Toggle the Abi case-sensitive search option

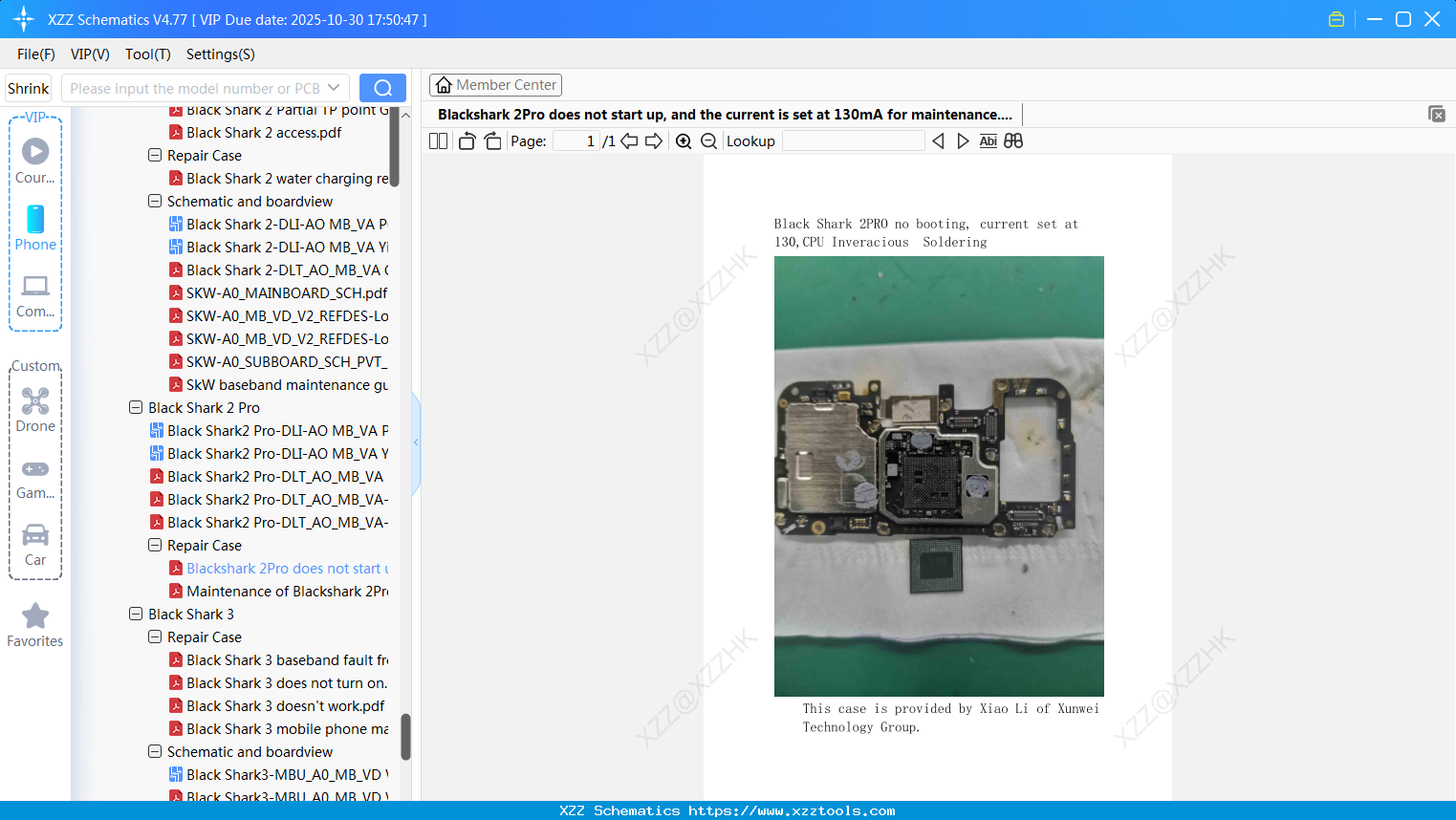point(988,140)
